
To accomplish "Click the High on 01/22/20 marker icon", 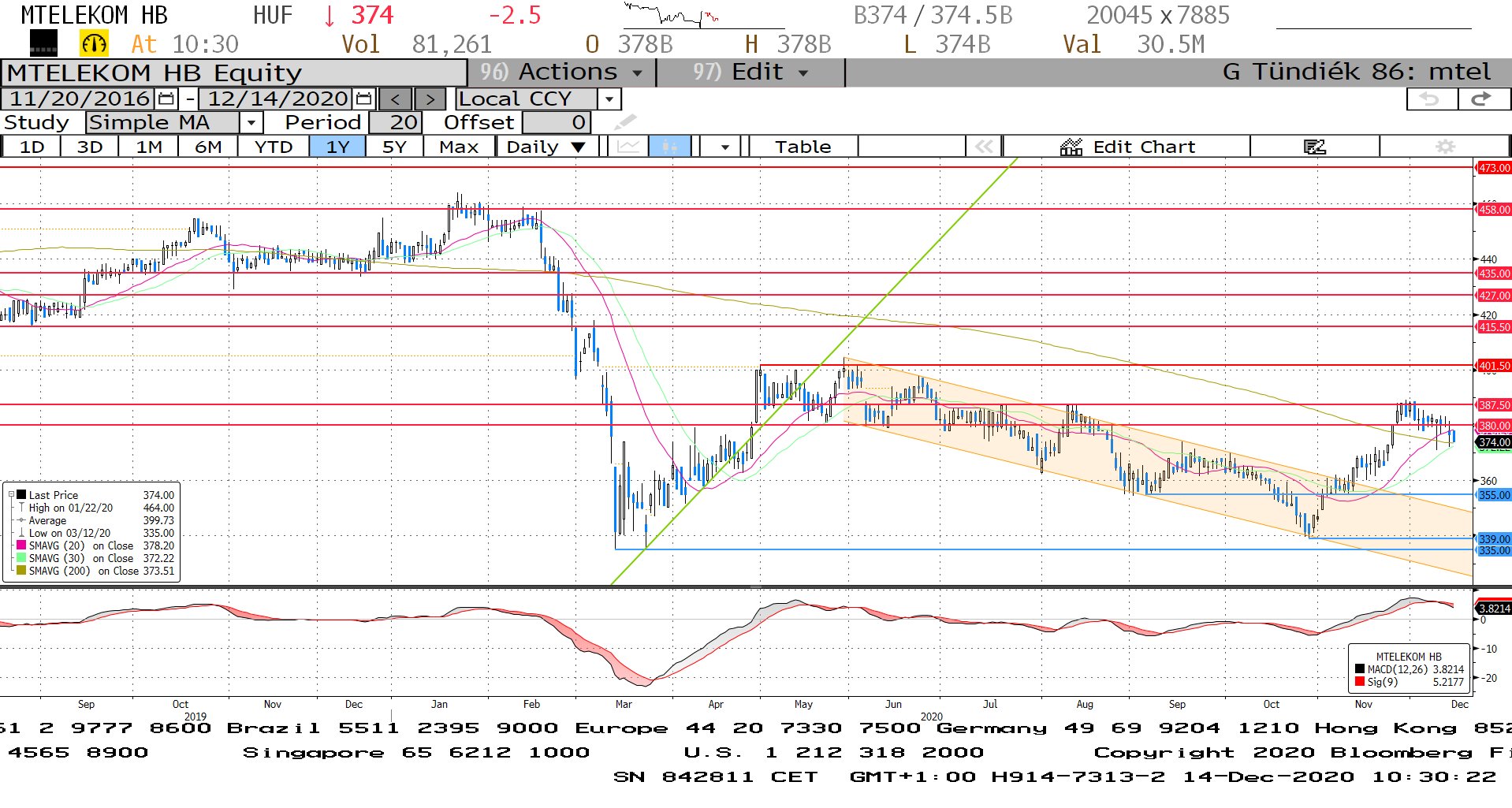I will (22, 508).
